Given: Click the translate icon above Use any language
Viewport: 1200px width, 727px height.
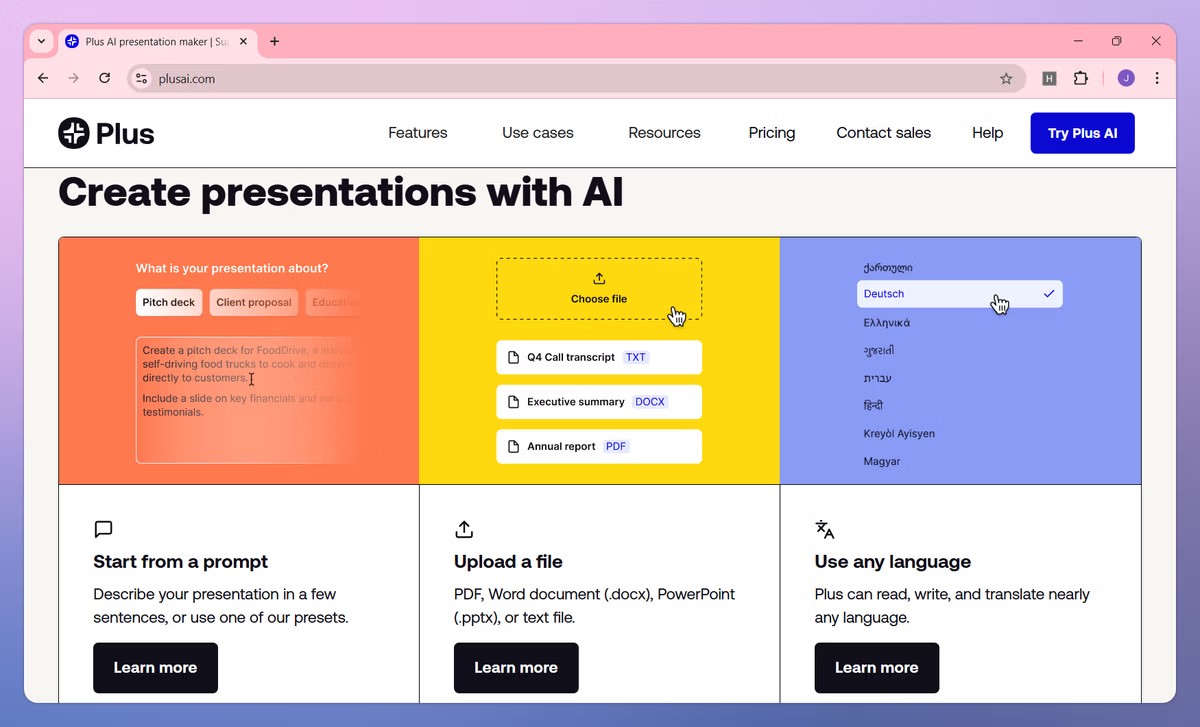Looking at the screenshot, I should (x=824, y=529).
